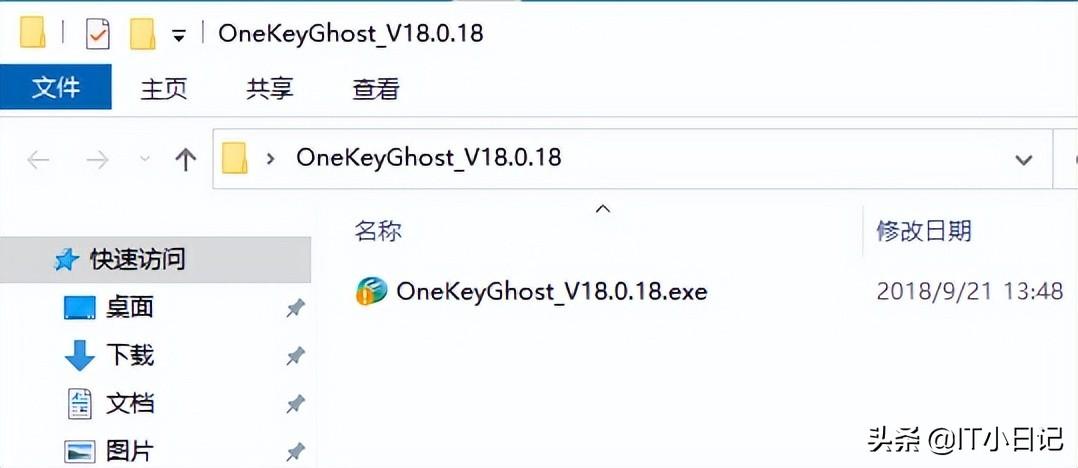Click the OneKeyGhost_V18.0.18 address bar path
The width and height of the screenshot is (1078, 468).
click(428, 158)
